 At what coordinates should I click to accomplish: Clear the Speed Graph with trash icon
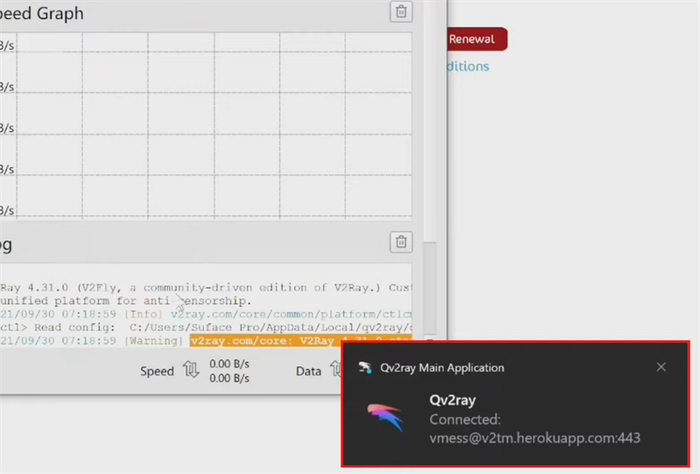pyautogui.click(x=401, y=11)
